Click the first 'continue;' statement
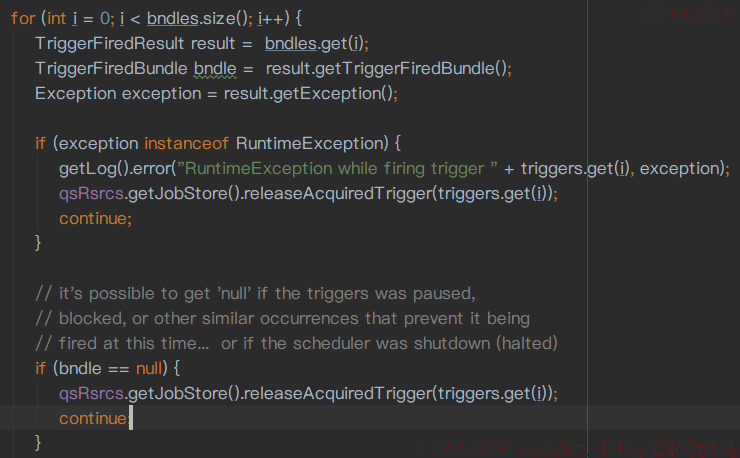This screenshot has height=458, width=740. click(x=95, y=218)
